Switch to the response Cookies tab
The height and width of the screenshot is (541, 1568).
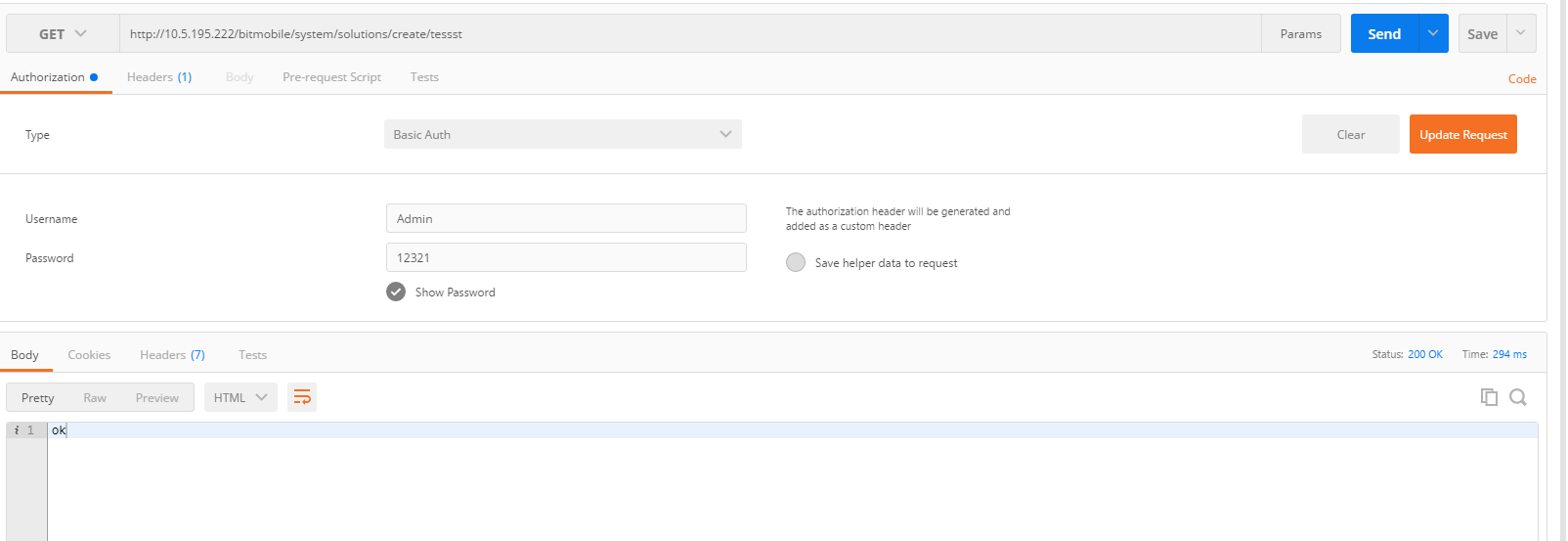(x=89, y=355)
